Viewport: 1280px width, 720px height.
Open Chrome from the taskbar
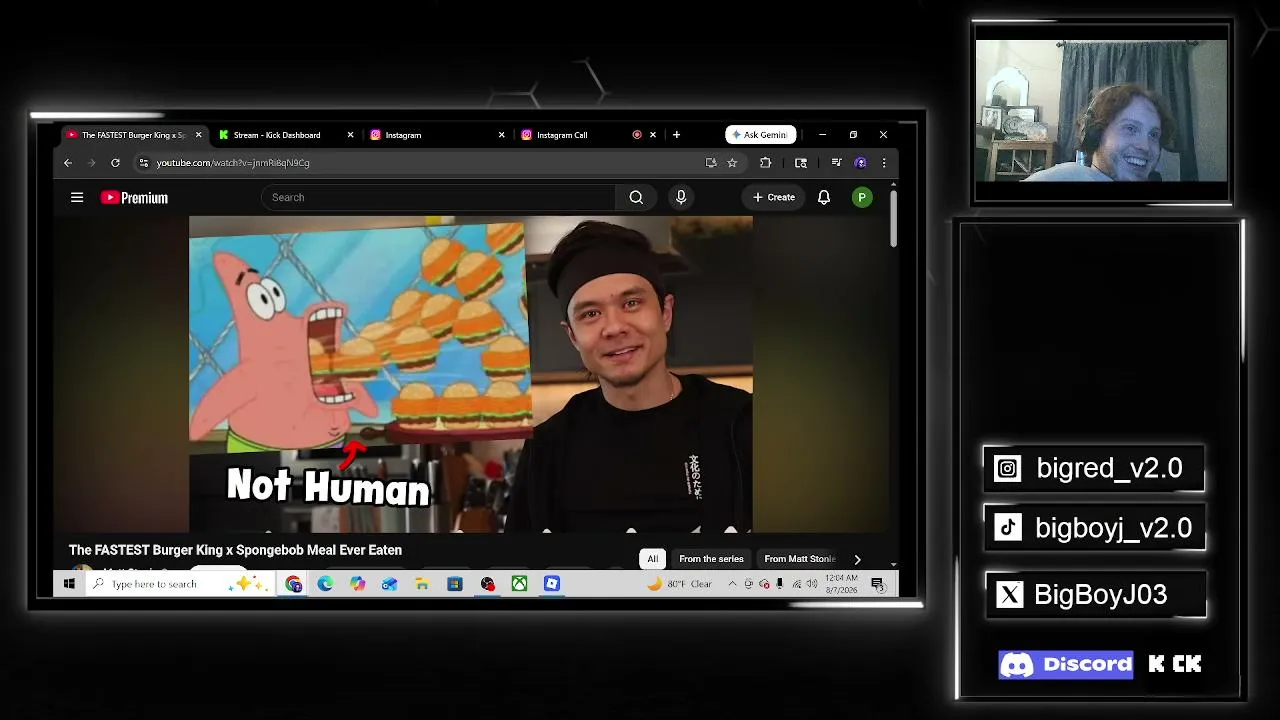point(293,584)
